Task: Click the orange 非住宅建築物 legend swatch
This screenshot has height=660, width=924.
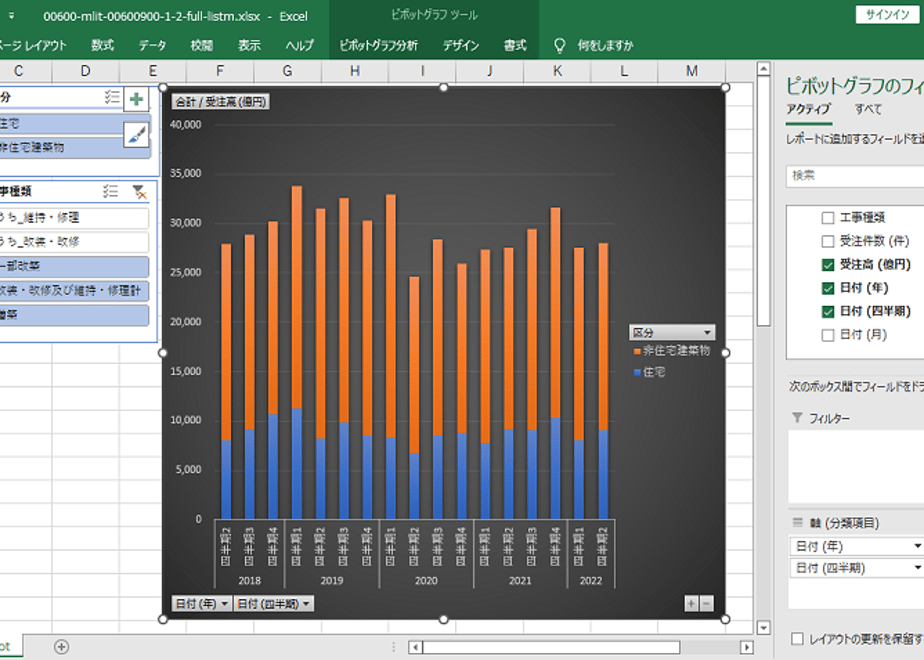Action: tap(637, 352)
